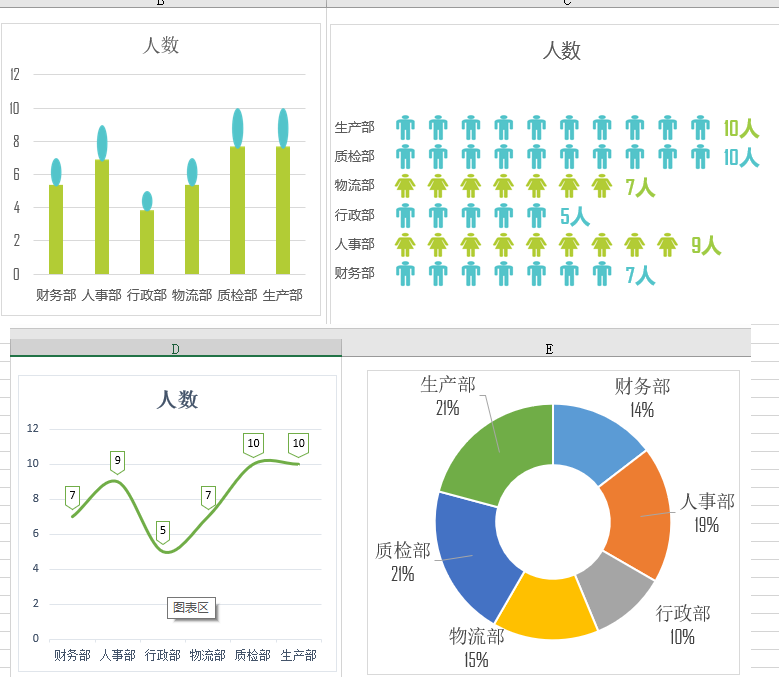Click the 10人 value in 质检部 row
The width and height of the screenshot is (779, 677).
tap(741, 157)
